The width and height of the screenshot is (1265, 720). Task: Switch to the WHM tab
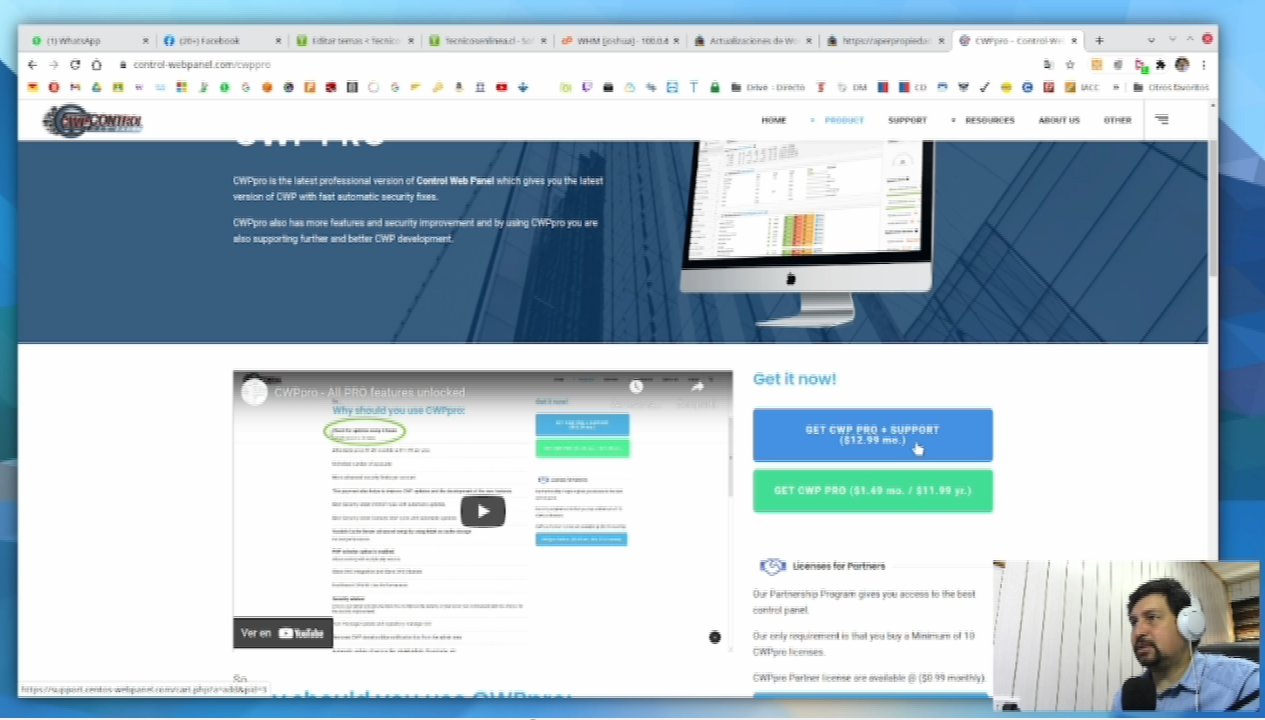point(619,41)
